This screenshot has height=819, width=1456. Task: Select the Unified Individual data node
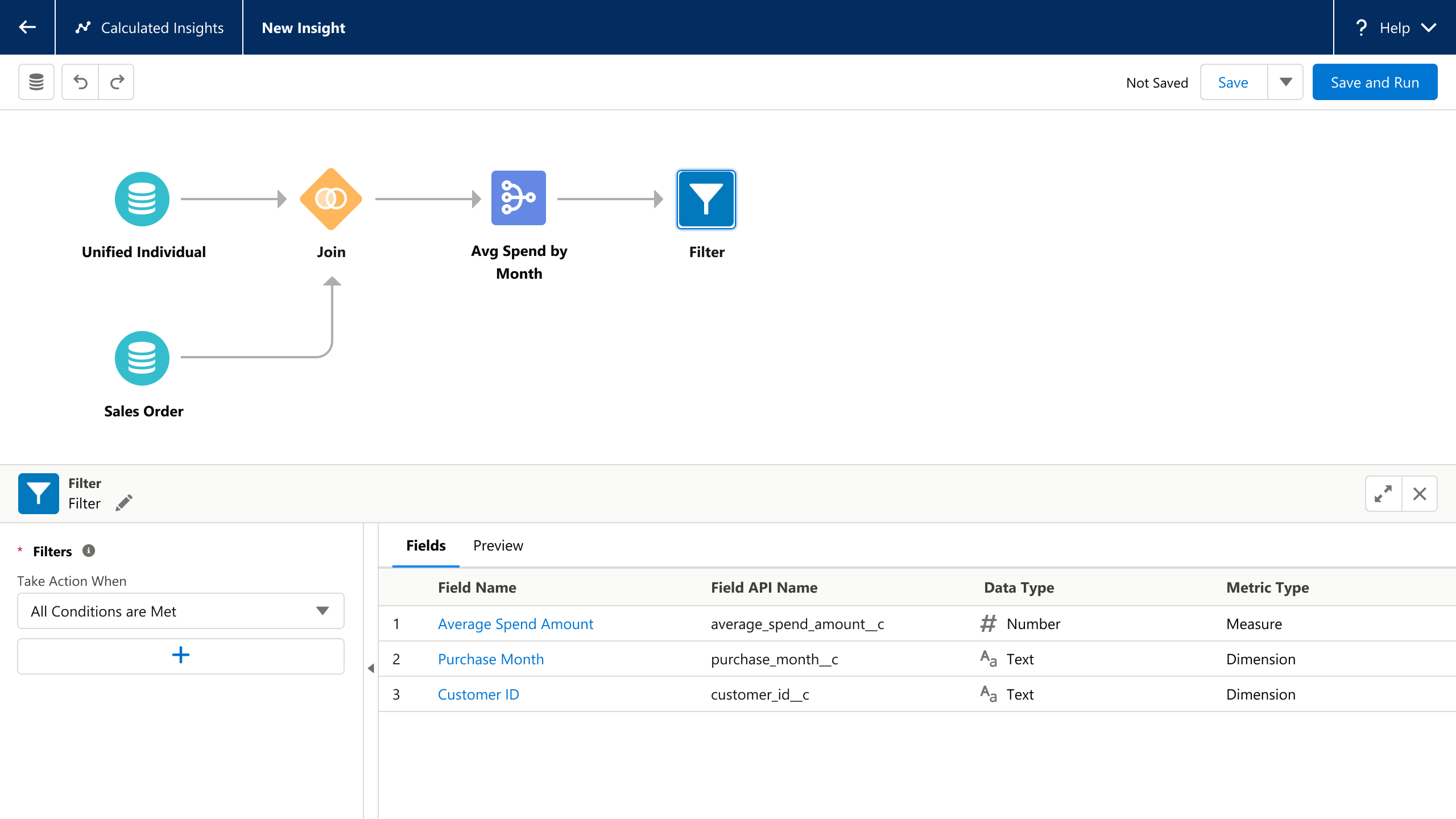(x=142, y=198)
